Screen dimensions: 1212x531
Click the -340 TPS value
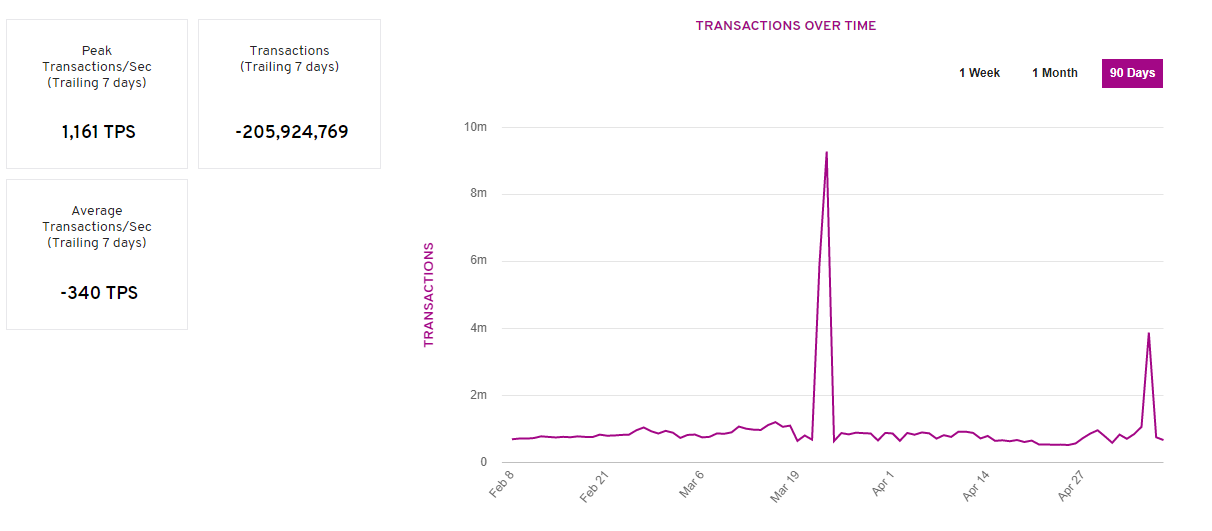tap(97, 293)
